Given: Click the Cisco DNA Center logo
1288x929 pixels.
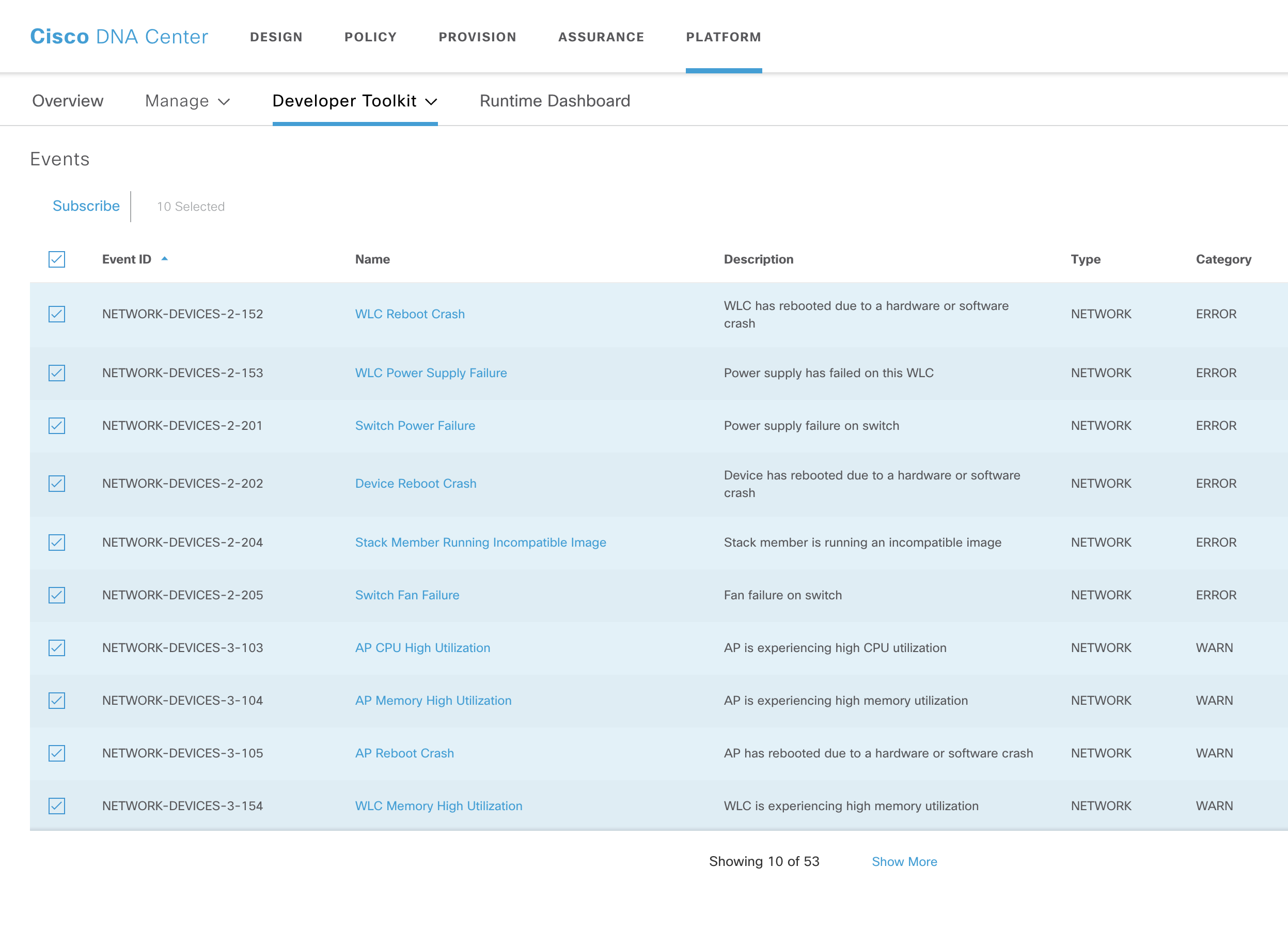Looking at the screenshot, I should [x=119, y=37].
